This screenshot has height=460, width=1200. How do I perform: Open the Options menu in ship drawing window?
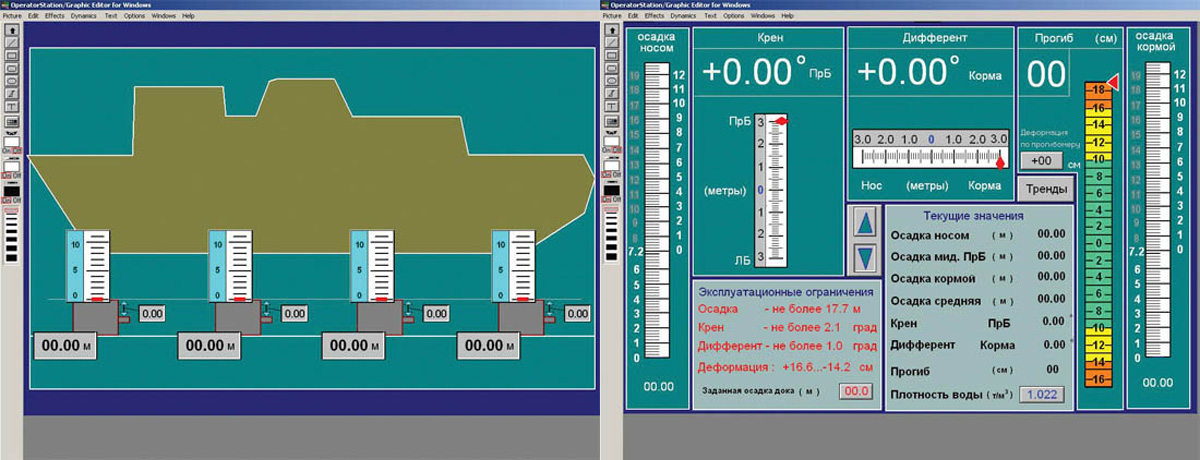pyautogui.click(x=134, y=16)
